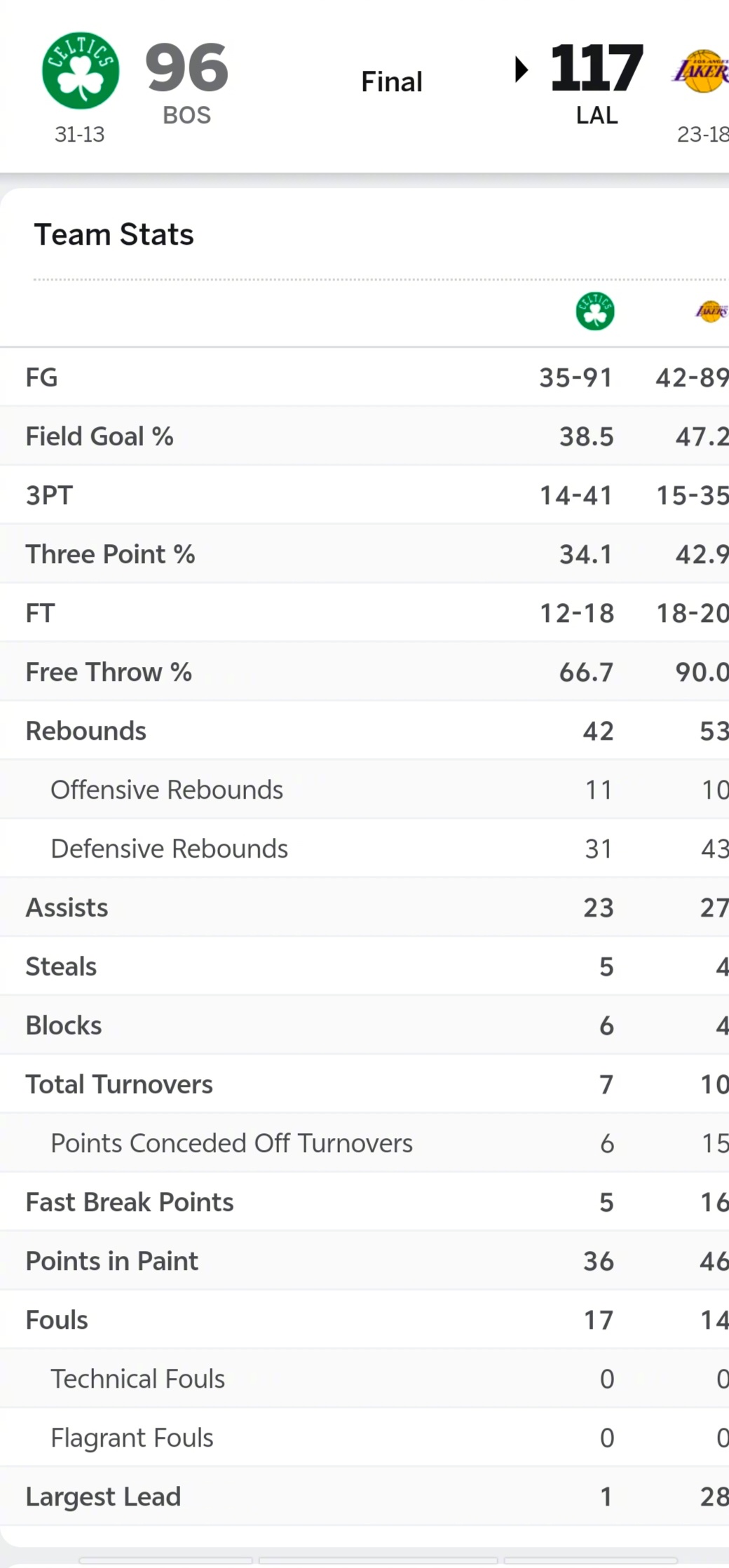729x1568 pixels.
Task: Click the Team Stats heading
Action: coord(114,234)
